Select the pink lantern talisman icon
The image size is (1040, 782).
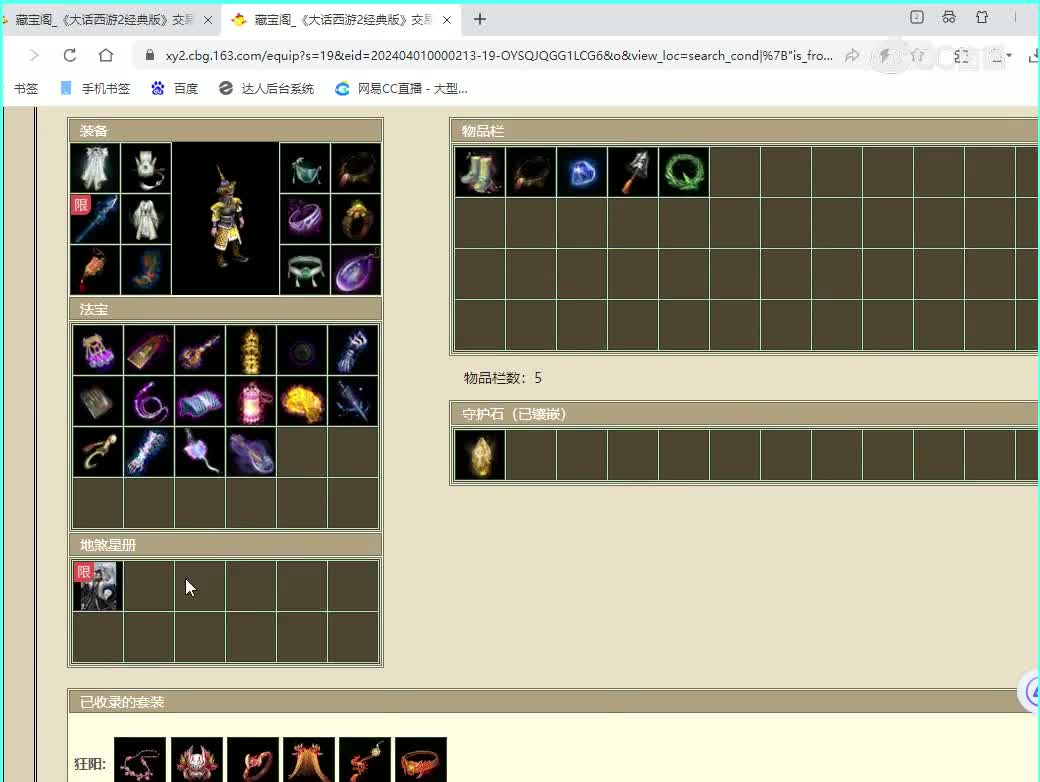pos(251,401)
